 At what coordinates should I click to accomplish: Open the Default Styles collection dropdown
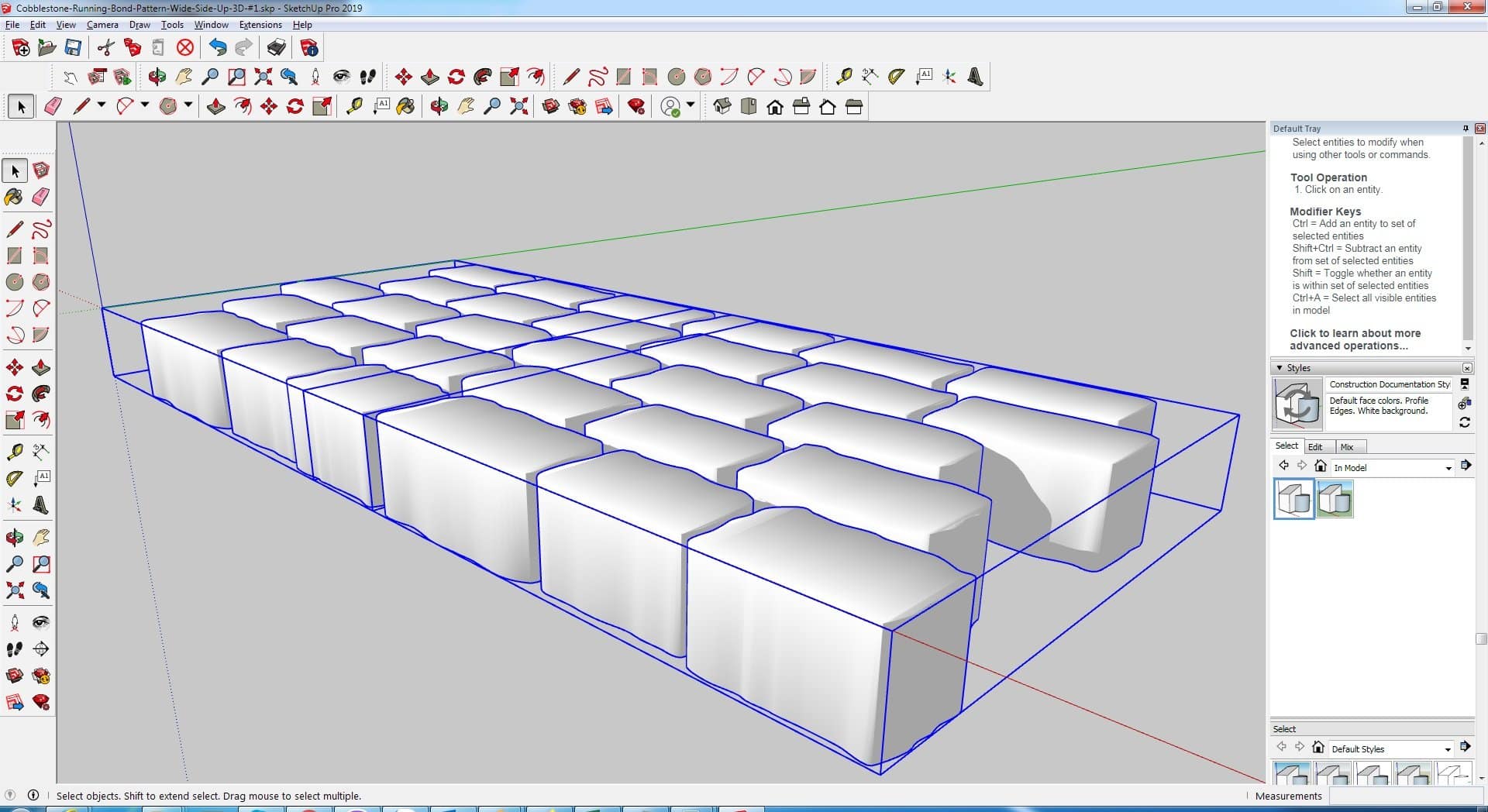coord(1448,749)
